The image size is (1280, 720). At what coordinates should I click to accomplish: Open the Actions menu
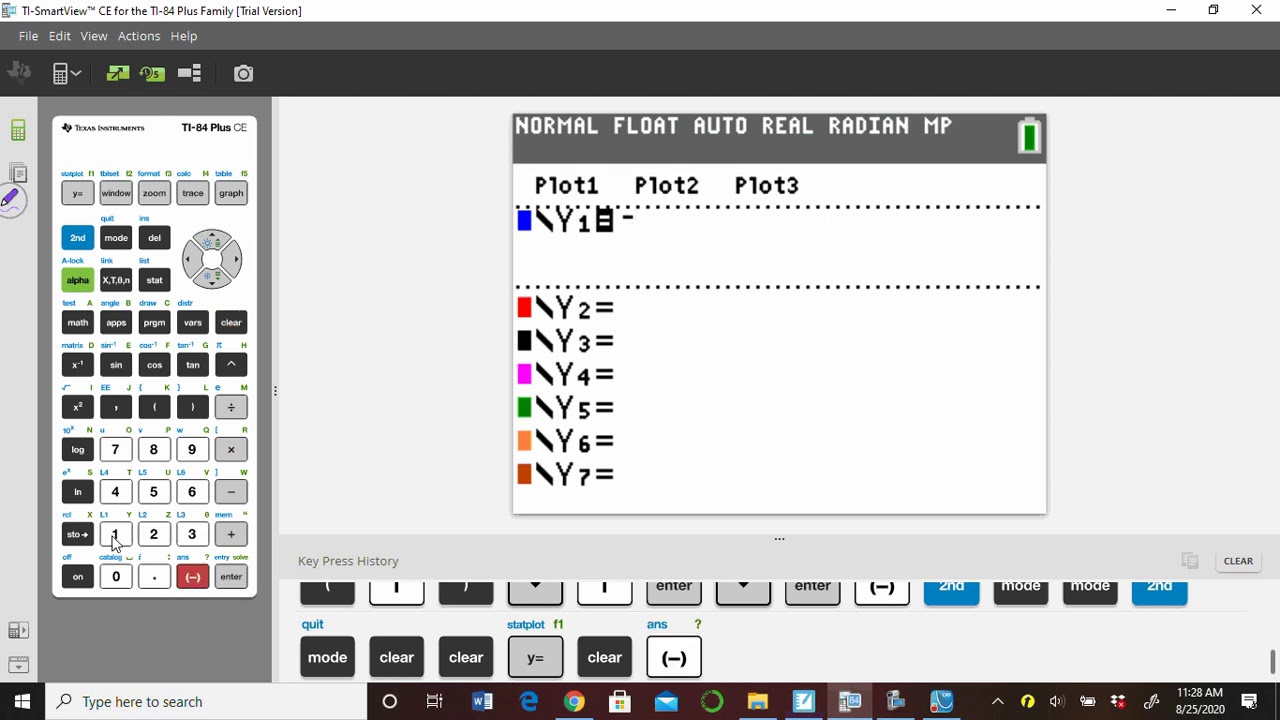point(139,36)
